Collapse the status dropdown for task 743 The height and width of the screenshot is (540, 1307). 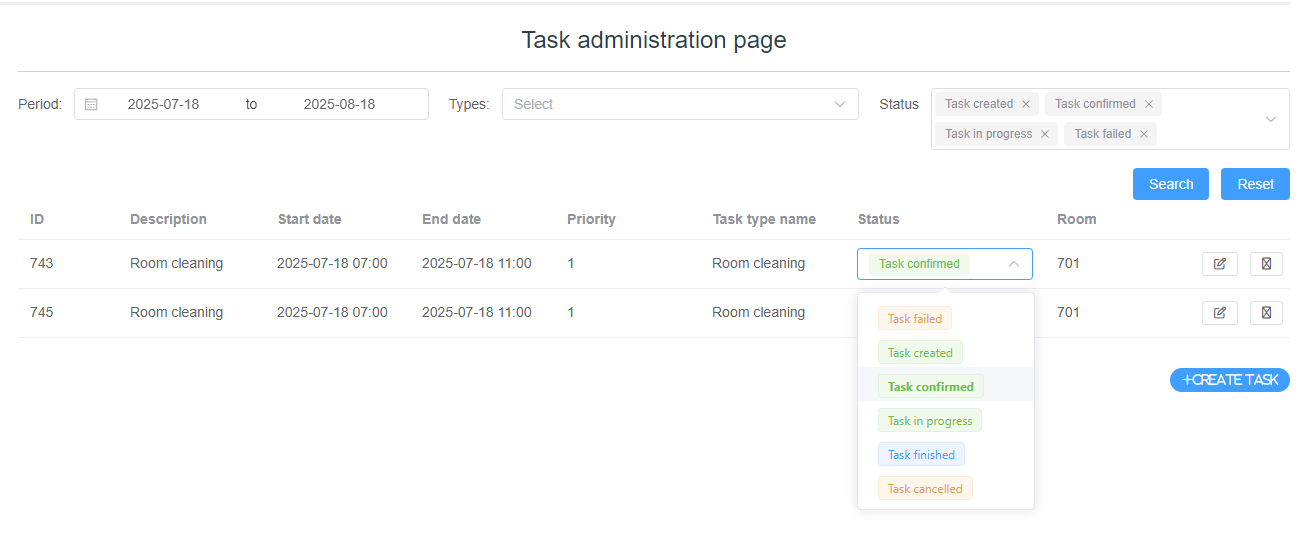click(1013, 264)
